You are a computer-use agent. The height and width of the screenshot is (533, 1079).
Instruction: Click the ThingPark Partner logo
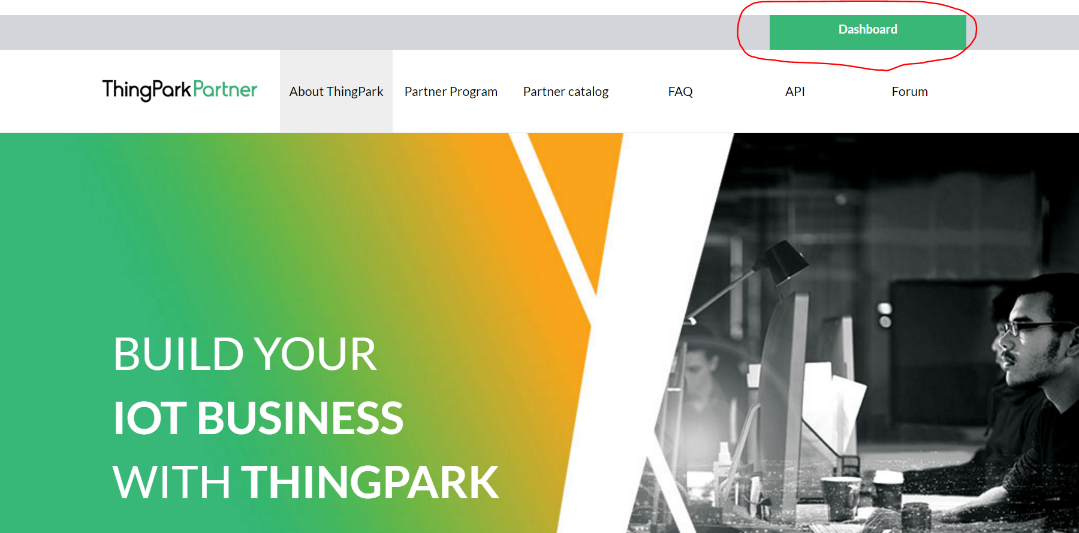pos(180,91)
